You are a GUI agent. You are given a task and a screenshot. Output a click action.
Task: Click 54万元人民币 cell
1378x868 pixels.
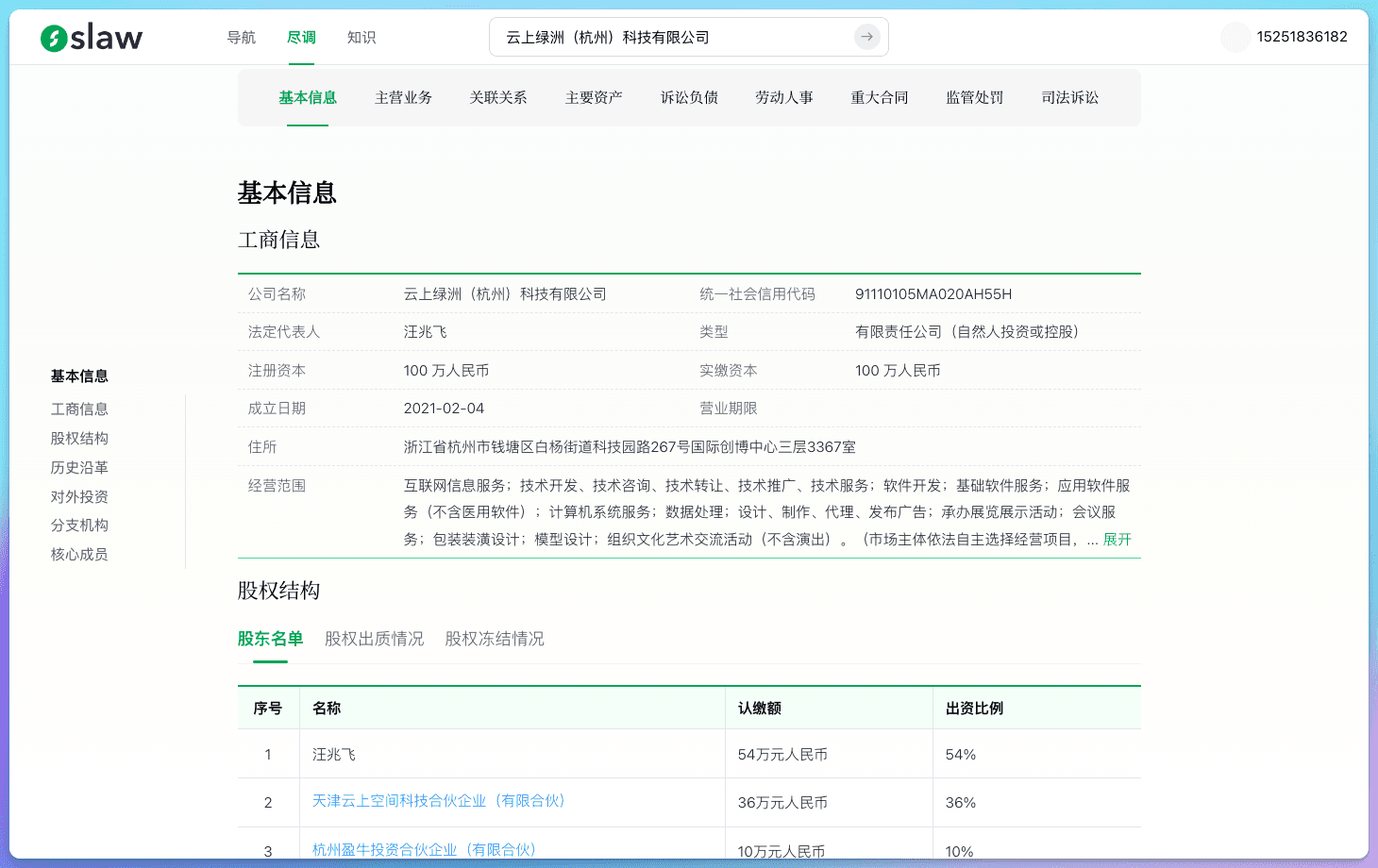coord(782,755)
